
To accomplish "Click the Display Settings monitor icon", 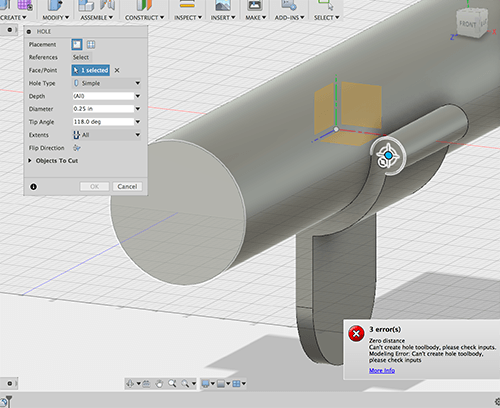I will pyautogui.click(x=205, y=384).
